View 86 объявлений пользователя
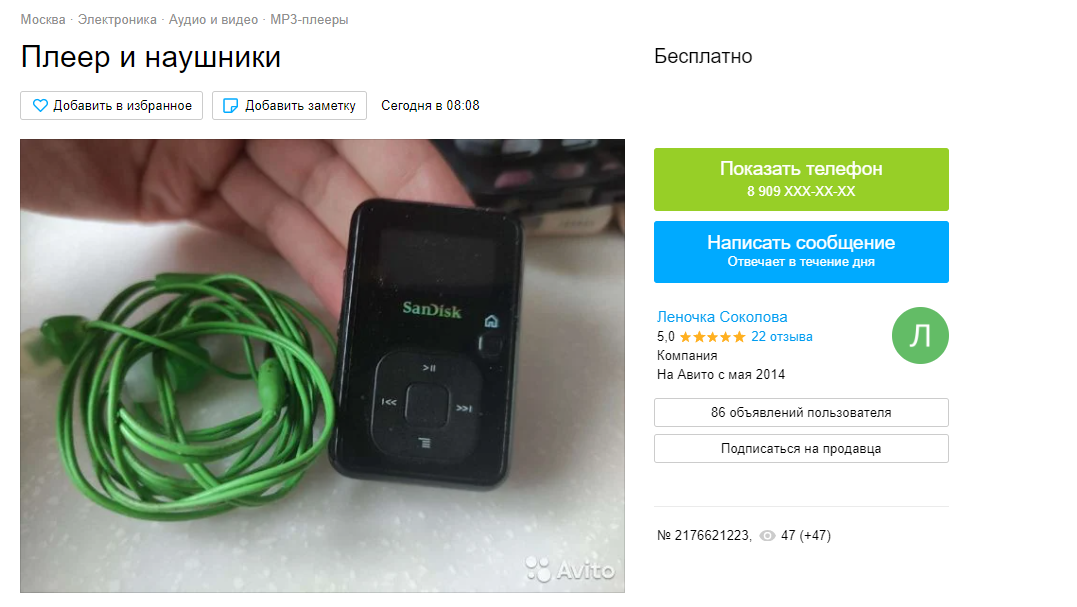Viewport: 1077px width, 607px height. click(801, 413)
